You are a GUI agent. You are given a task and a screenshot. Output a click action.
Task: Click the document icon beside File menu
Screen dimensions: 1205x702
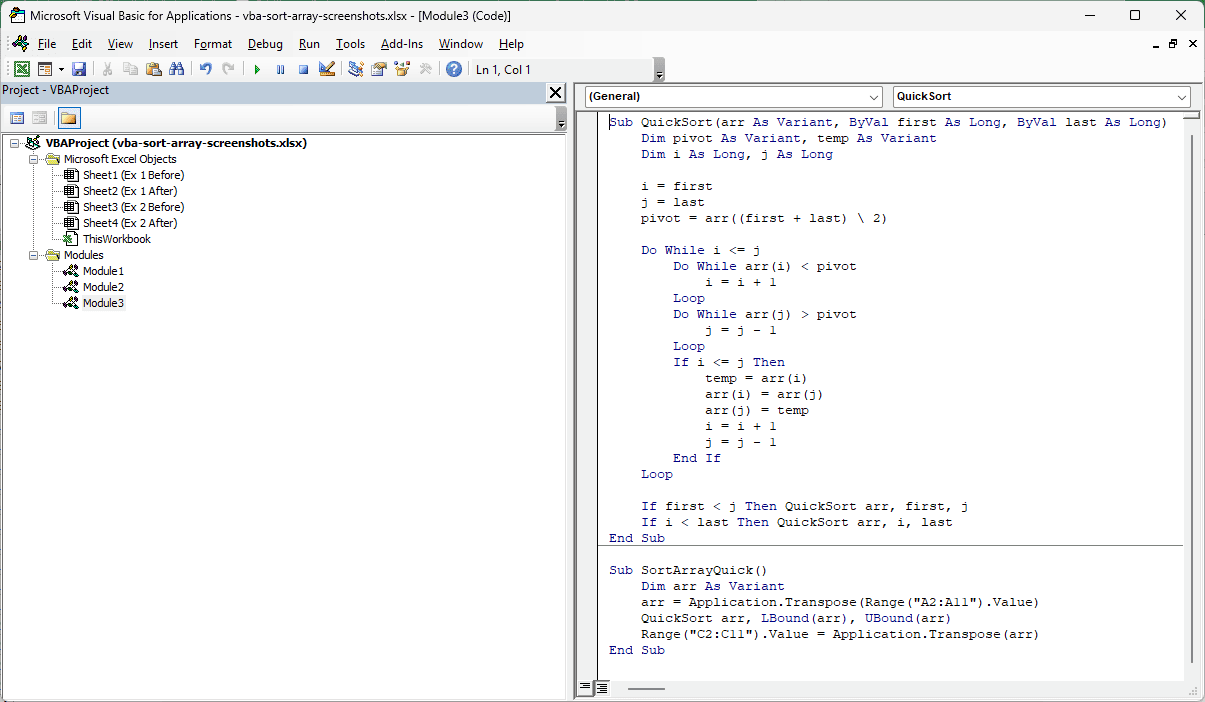21,44
